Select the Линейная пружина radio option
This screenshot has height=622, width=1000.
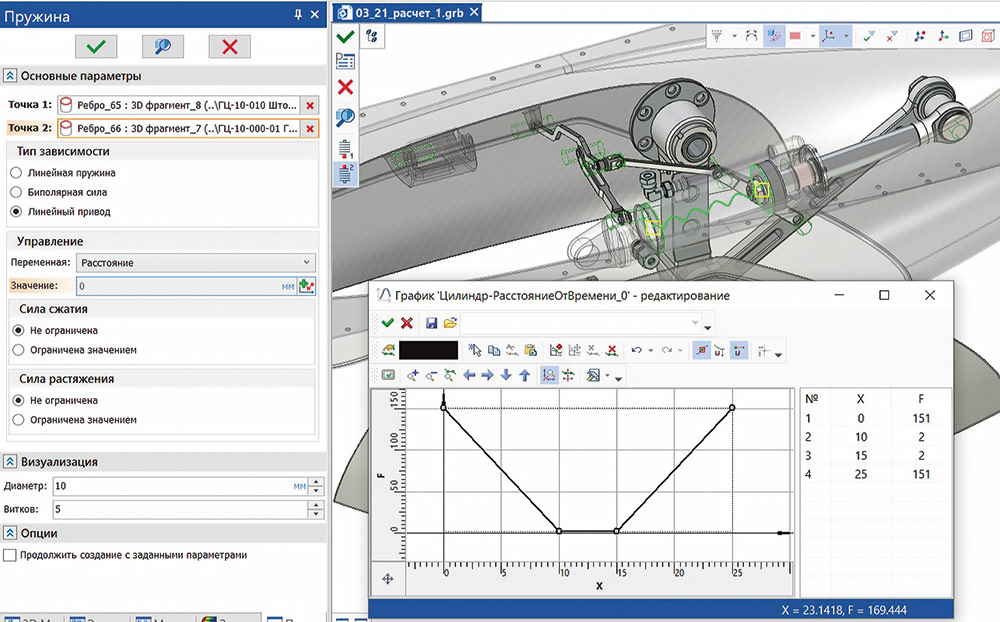click(16, 173)
